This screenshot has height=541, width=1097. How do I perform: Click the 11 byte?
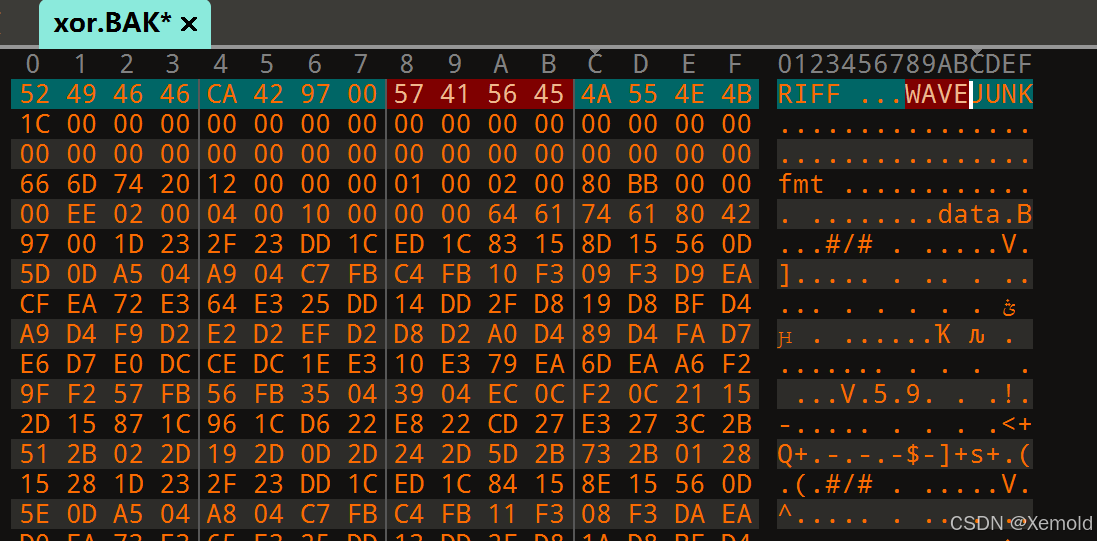[502, 515]
